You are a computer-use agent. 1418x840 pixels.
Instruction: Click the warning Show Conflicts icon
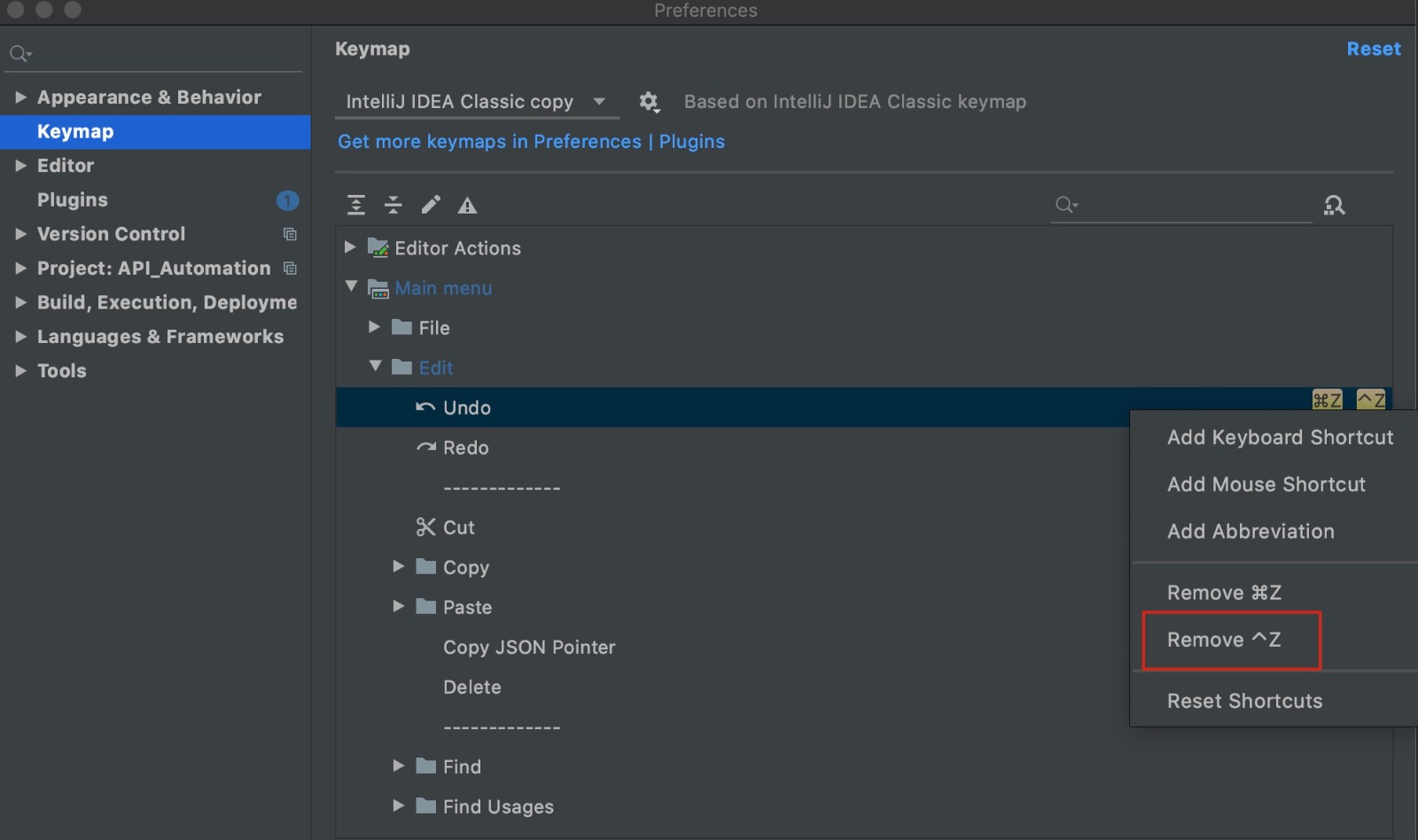[467, 206]
